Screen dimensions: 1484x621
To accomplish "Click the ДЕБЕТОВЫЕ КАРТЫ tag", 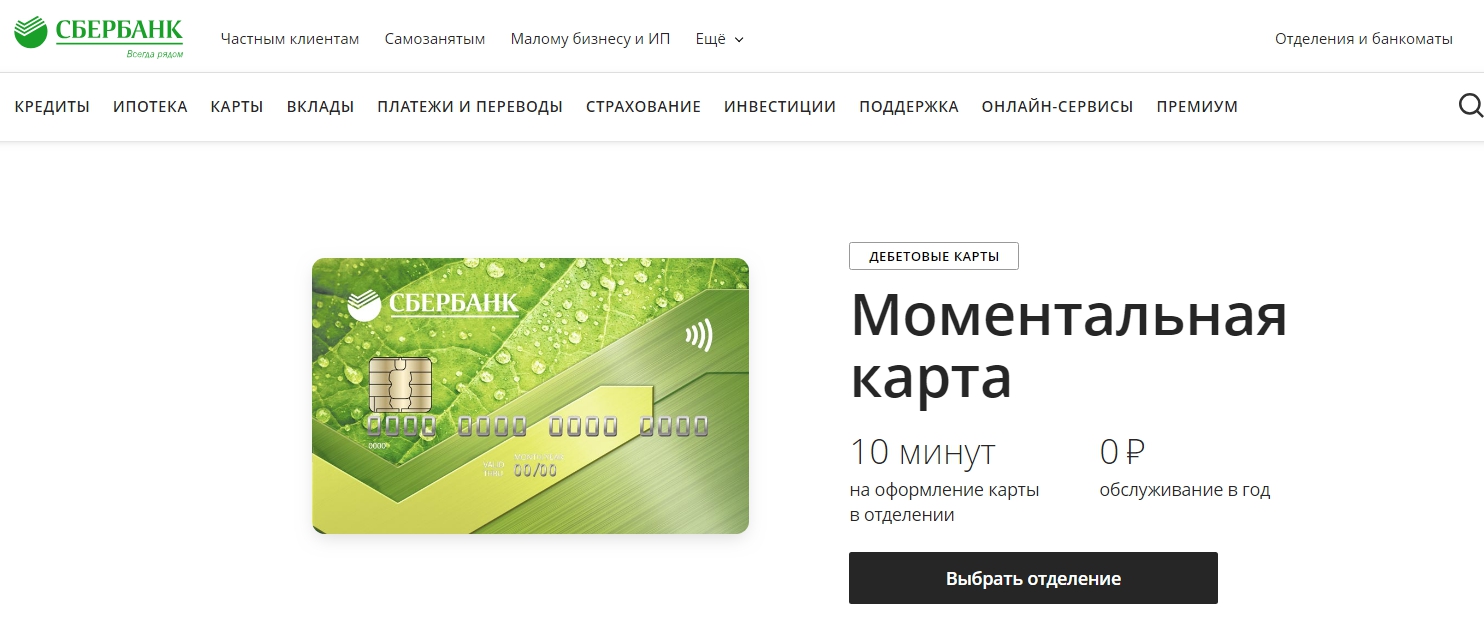I will coord(934,256).
